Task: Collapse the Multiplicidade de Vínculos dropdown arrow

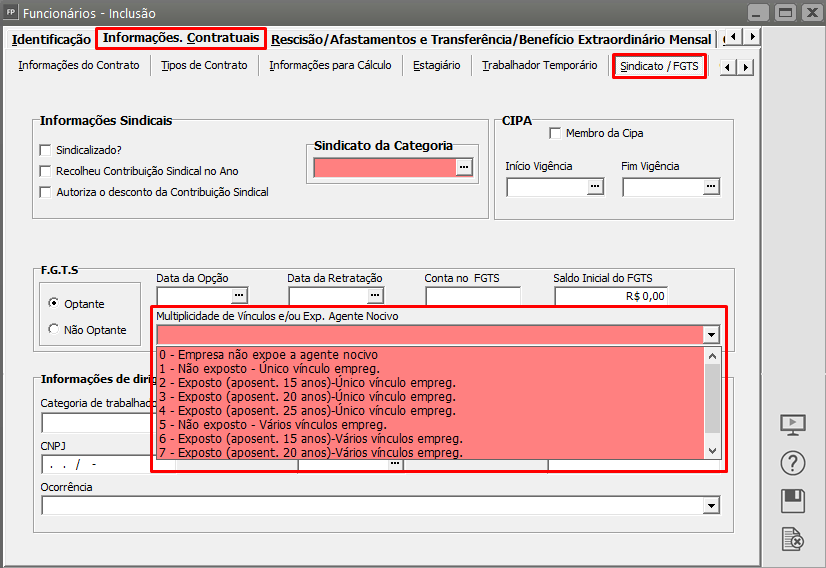Action: pos(711,335)
